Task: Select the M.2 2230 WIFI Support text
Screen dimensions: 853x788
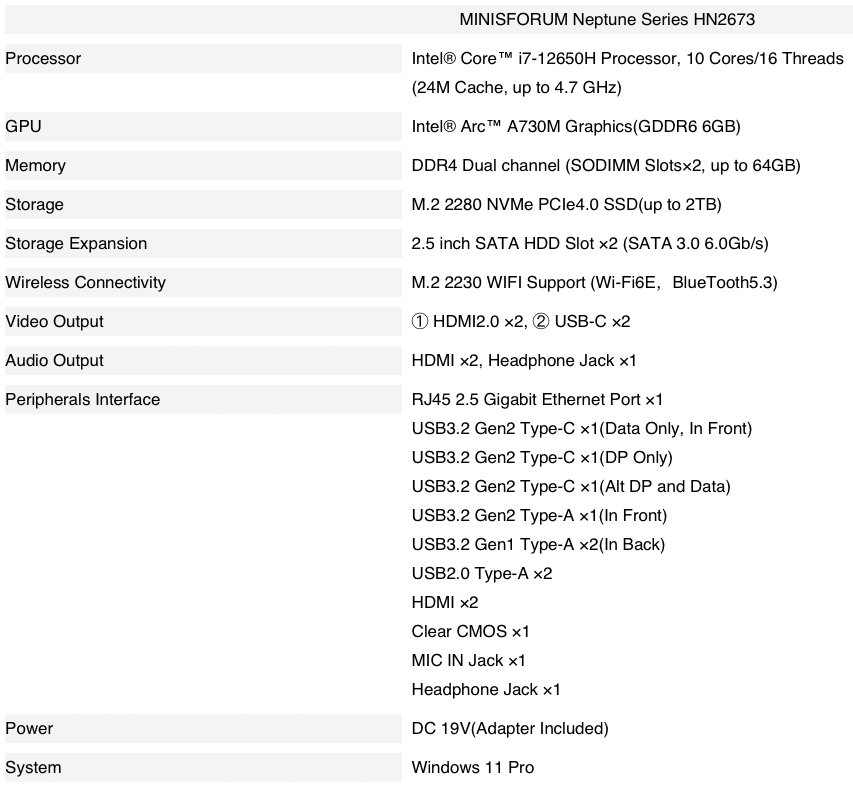Action: pos(594,283)
